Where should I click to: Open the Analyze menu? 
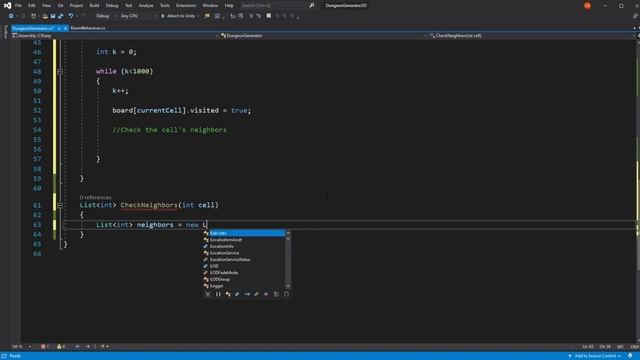[146, 6]
